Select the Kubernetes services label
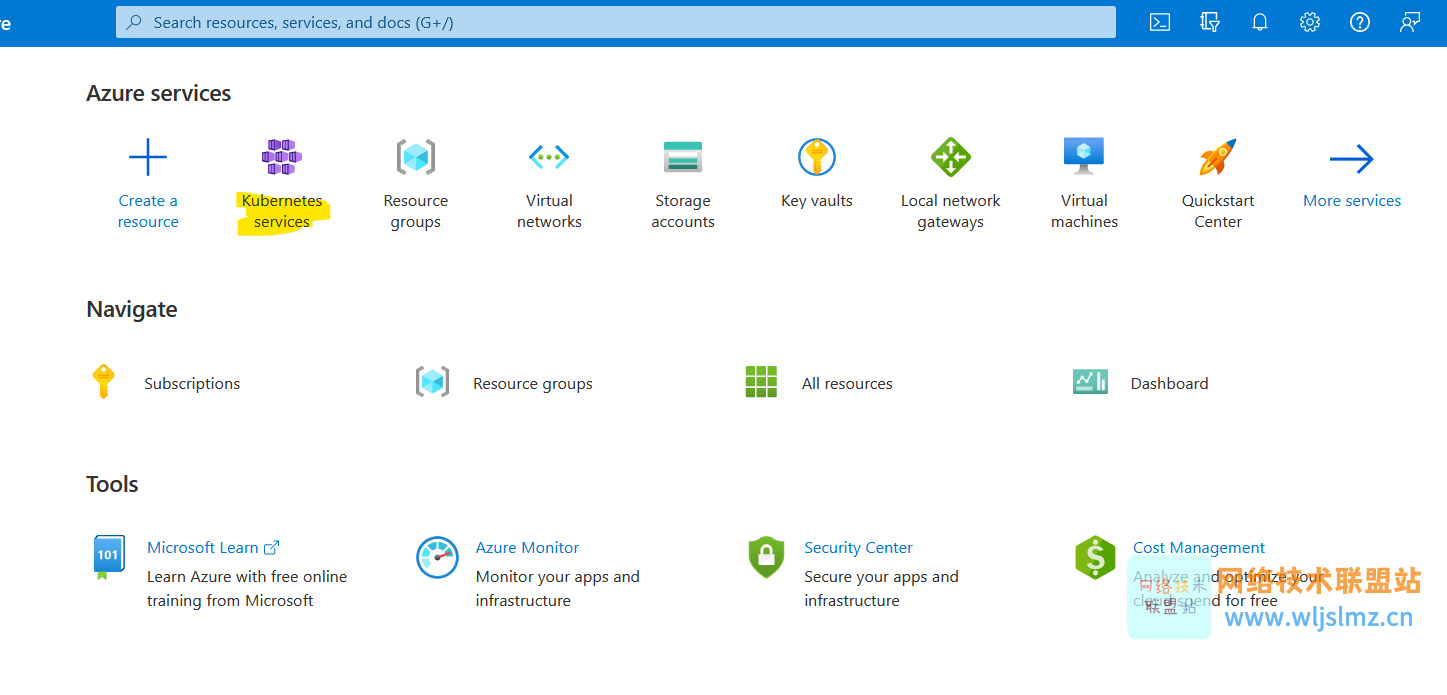The height and width of the screenshot is (695, 1447). (x=282, y=211)
